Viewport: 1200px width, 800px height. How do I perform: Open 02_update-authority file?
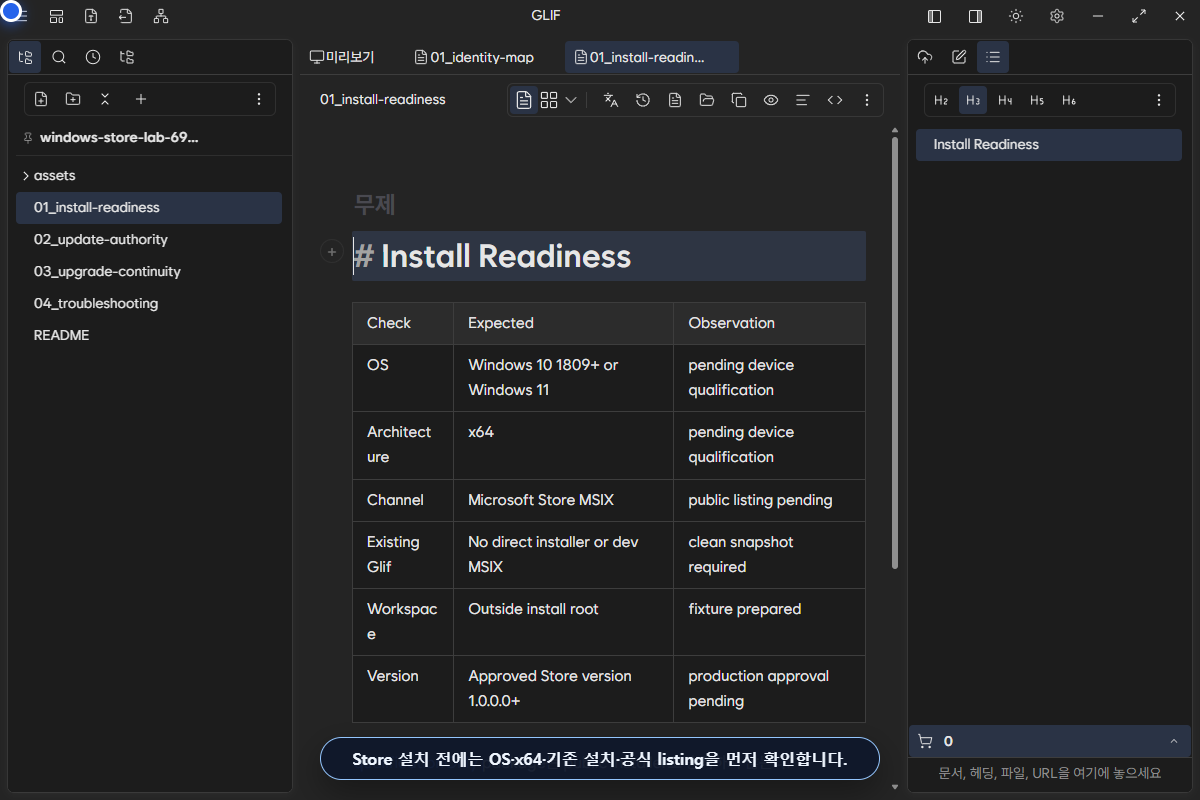(x=149, y=239)
